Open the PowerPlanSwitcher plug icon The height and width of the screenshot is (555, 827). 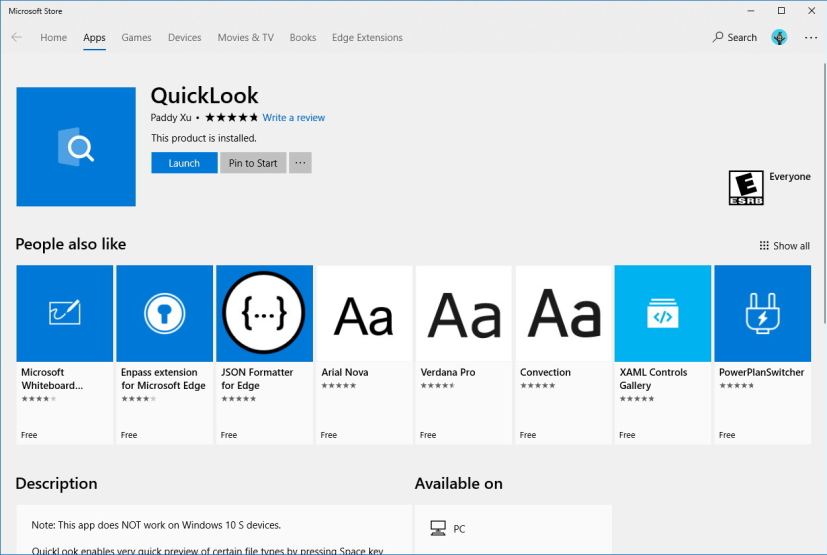[x=763, y=313]
